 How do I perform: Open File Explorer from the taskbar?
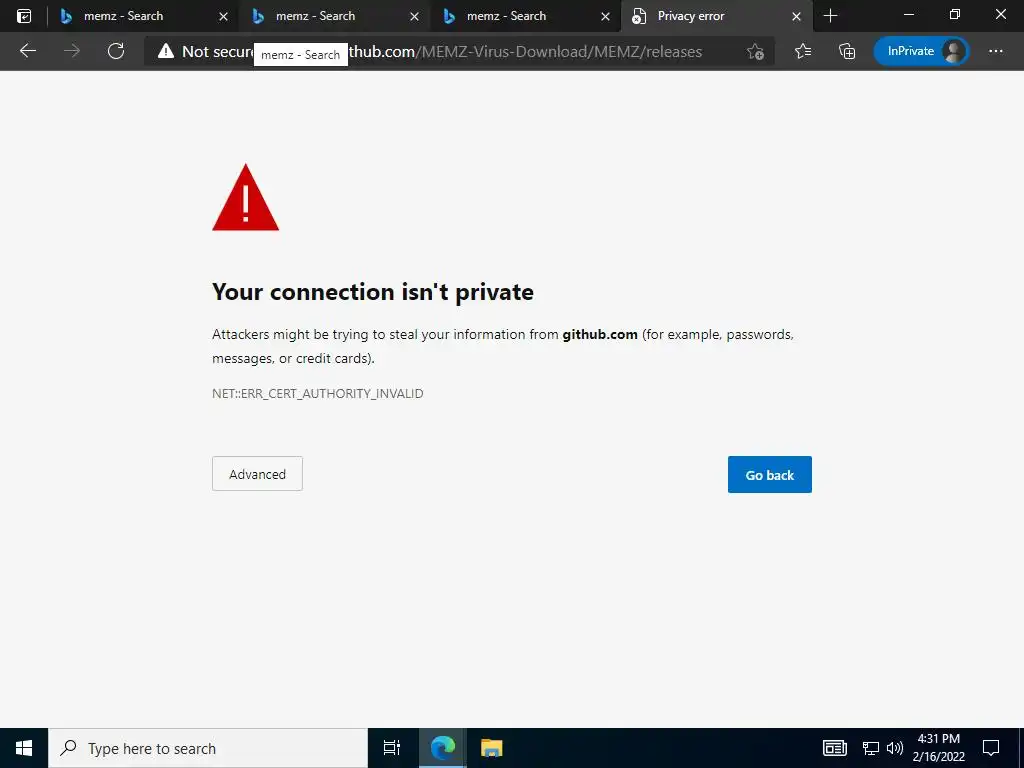[x=491, y=748]
